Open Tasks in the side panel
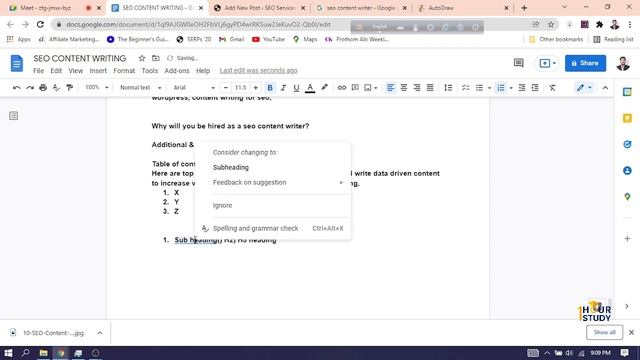Screen dimensions: 640x360 coord(627,144)
